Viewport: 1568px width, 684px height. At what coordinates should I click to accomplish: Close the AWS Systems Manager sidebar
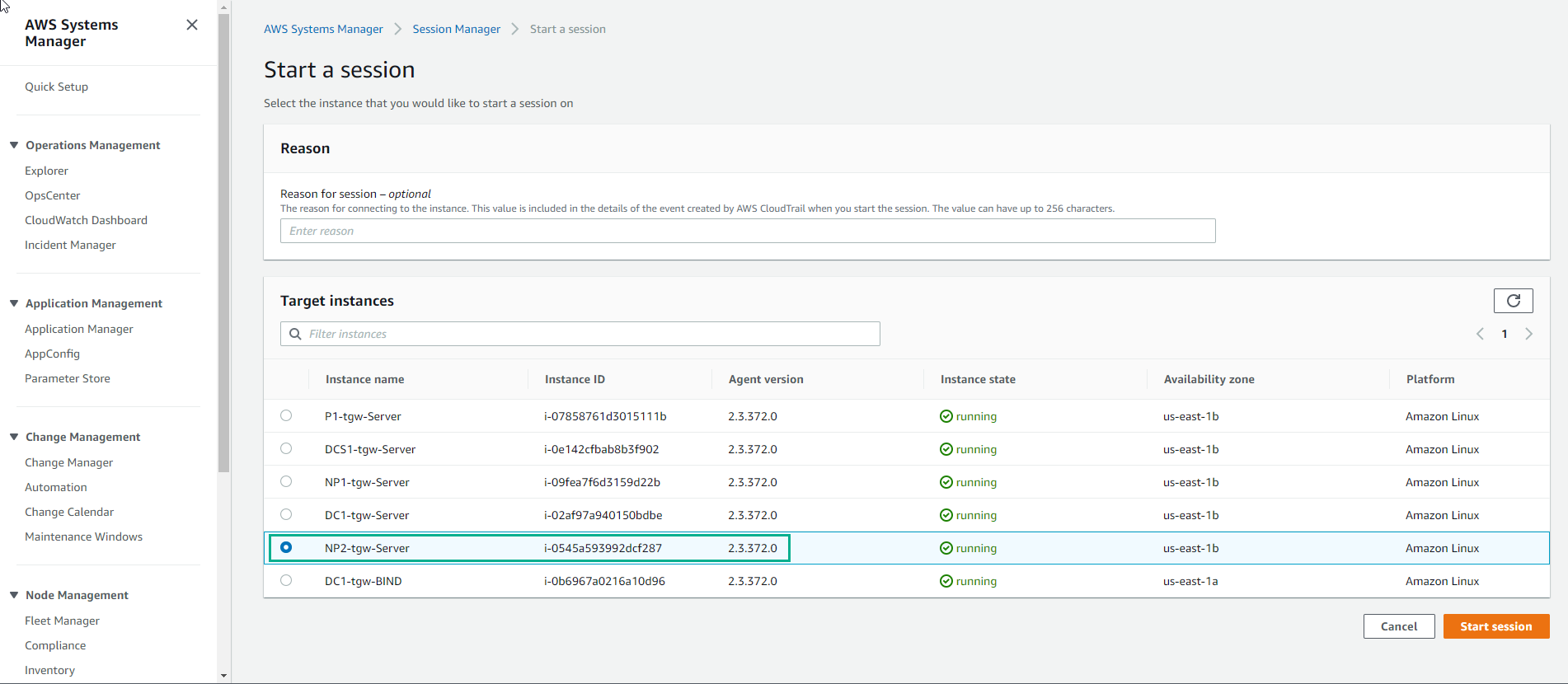coord(192,25)
